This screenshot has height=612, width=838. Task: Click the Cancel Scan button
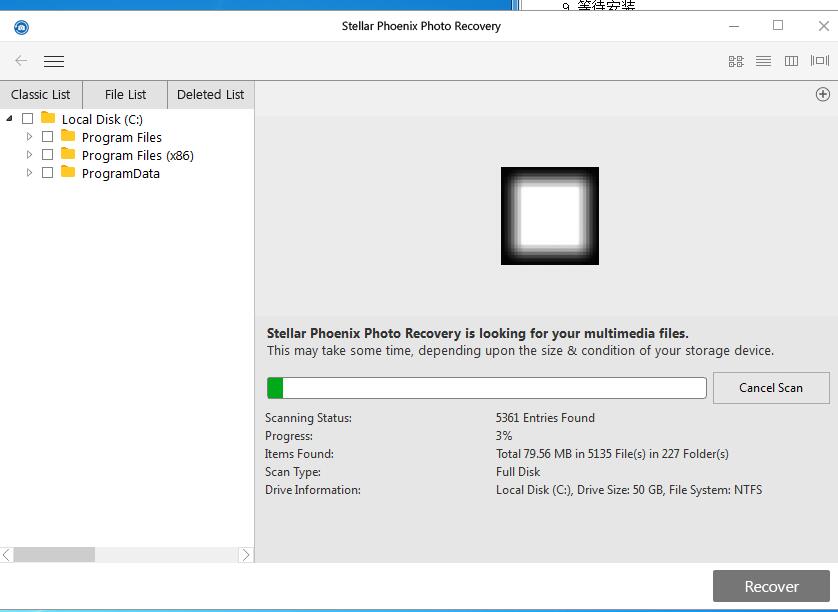pos(771,388)
